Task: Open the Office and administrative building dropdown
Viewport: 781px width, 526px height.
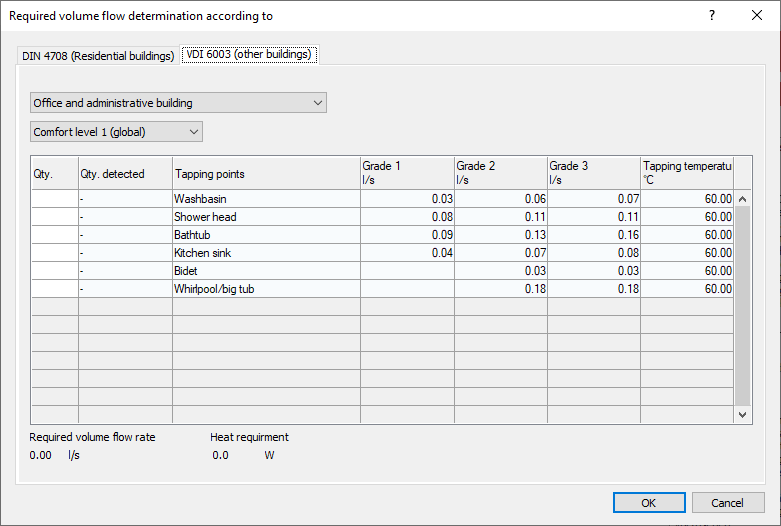Action: [178, 103]
